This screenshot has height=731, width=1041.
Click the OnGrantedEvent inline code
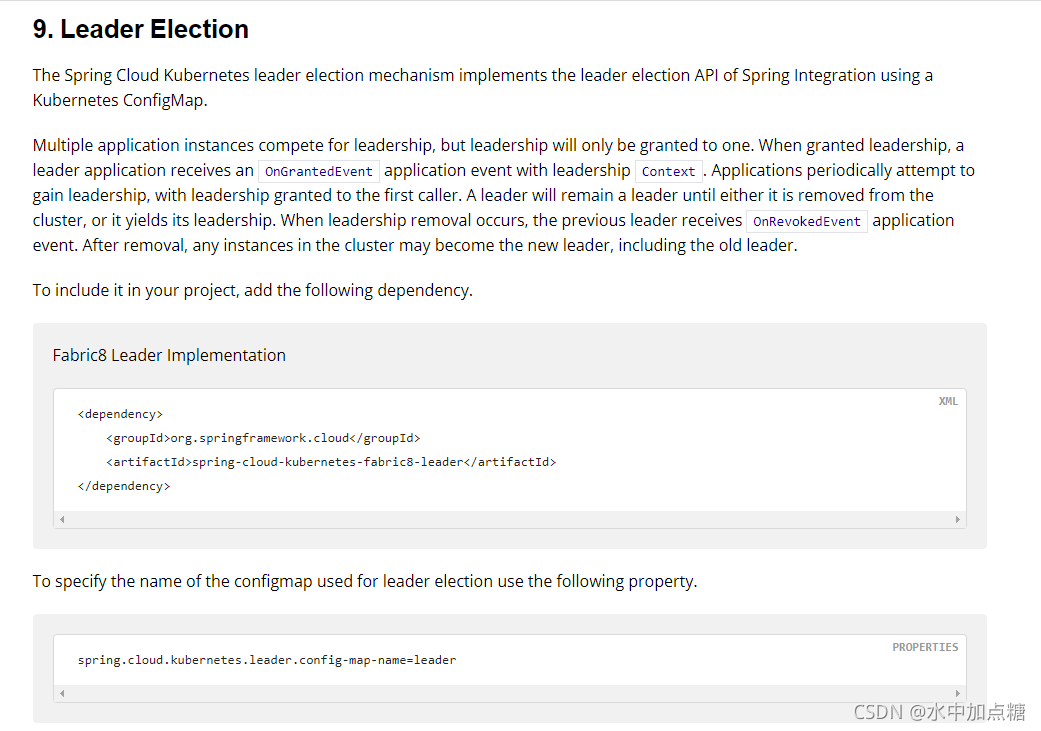(x=319, y=171)
